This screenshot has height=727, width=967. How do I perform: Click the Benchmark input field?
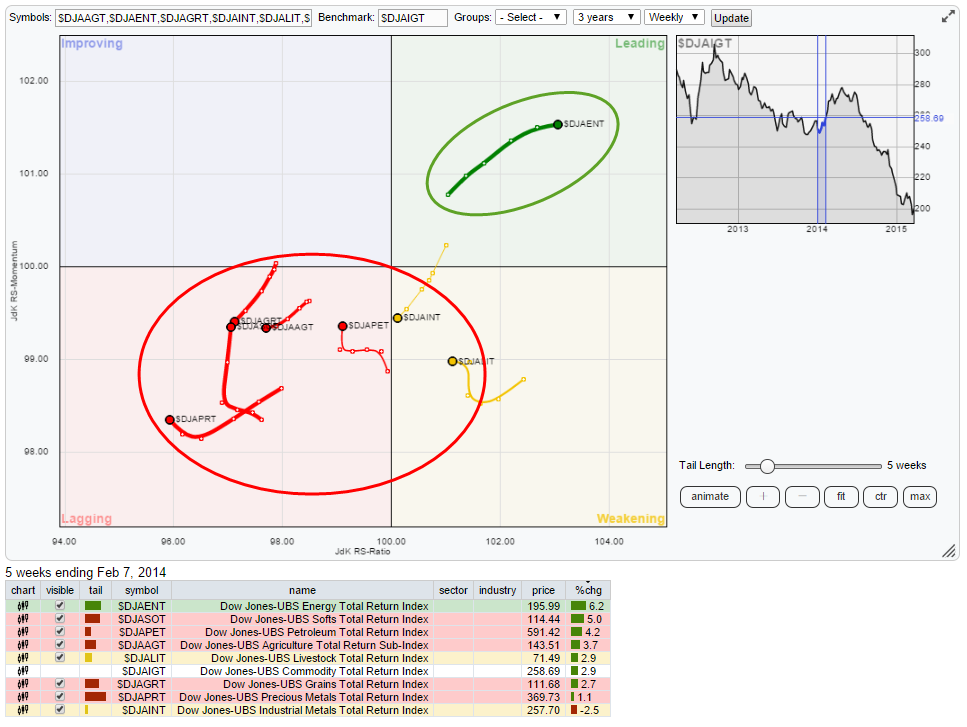pyautogui.click(x=413, y=18)
